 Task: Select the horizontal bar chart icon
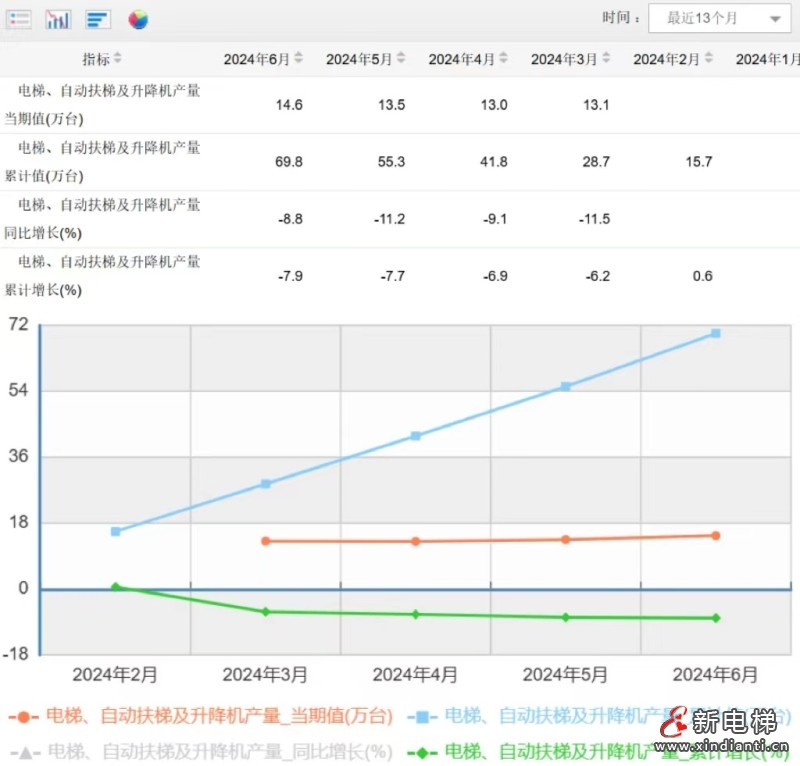(x=96, y=18)
